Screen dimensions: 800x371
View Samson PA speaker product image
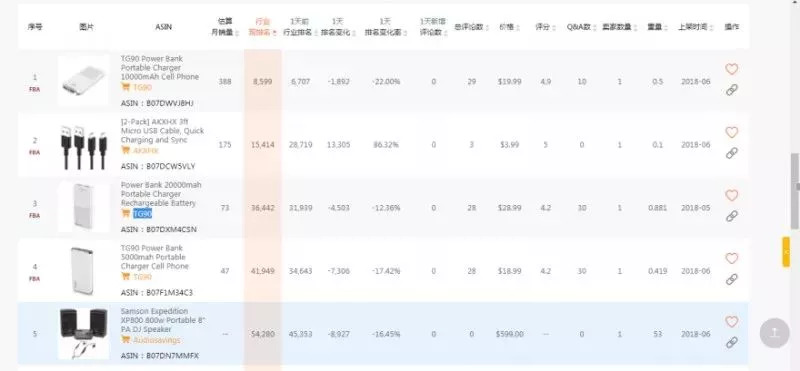point(83,333)
